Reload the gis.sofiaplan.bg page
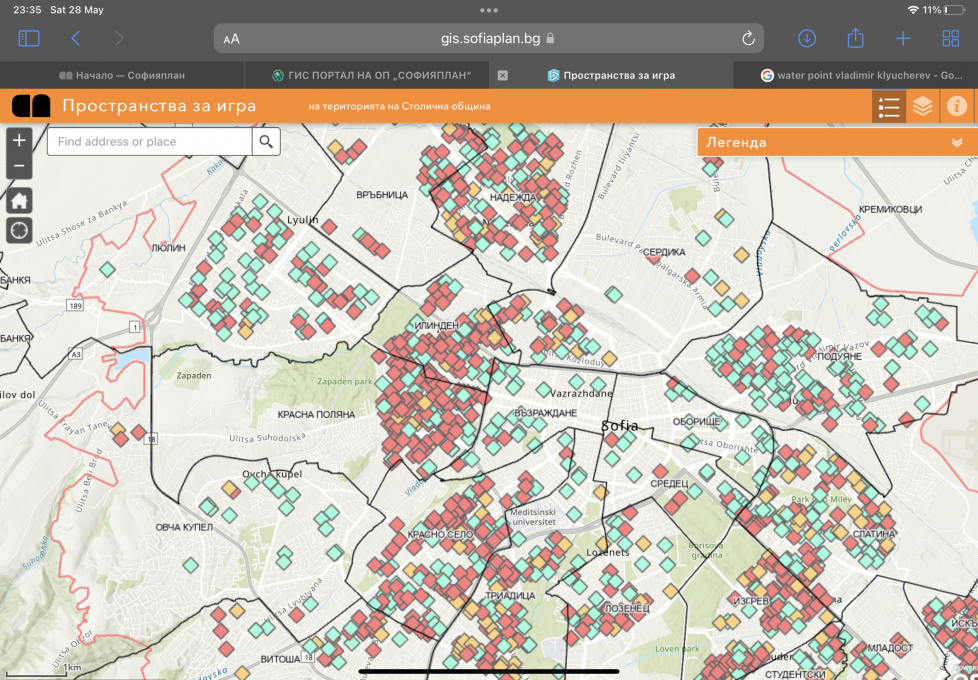 point(748,39)
